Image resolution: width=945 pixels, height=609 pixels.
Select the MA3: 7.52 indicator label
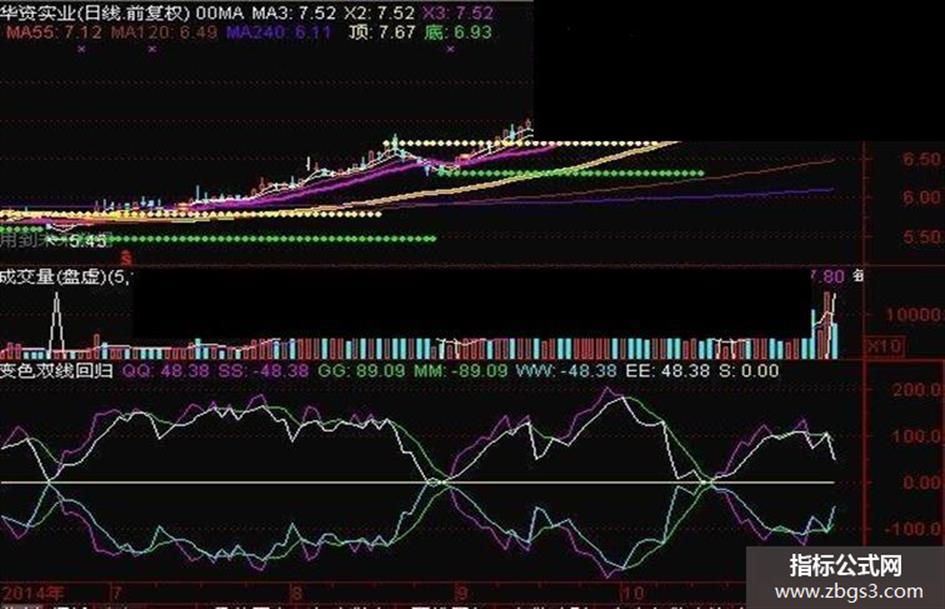[292, 13]
